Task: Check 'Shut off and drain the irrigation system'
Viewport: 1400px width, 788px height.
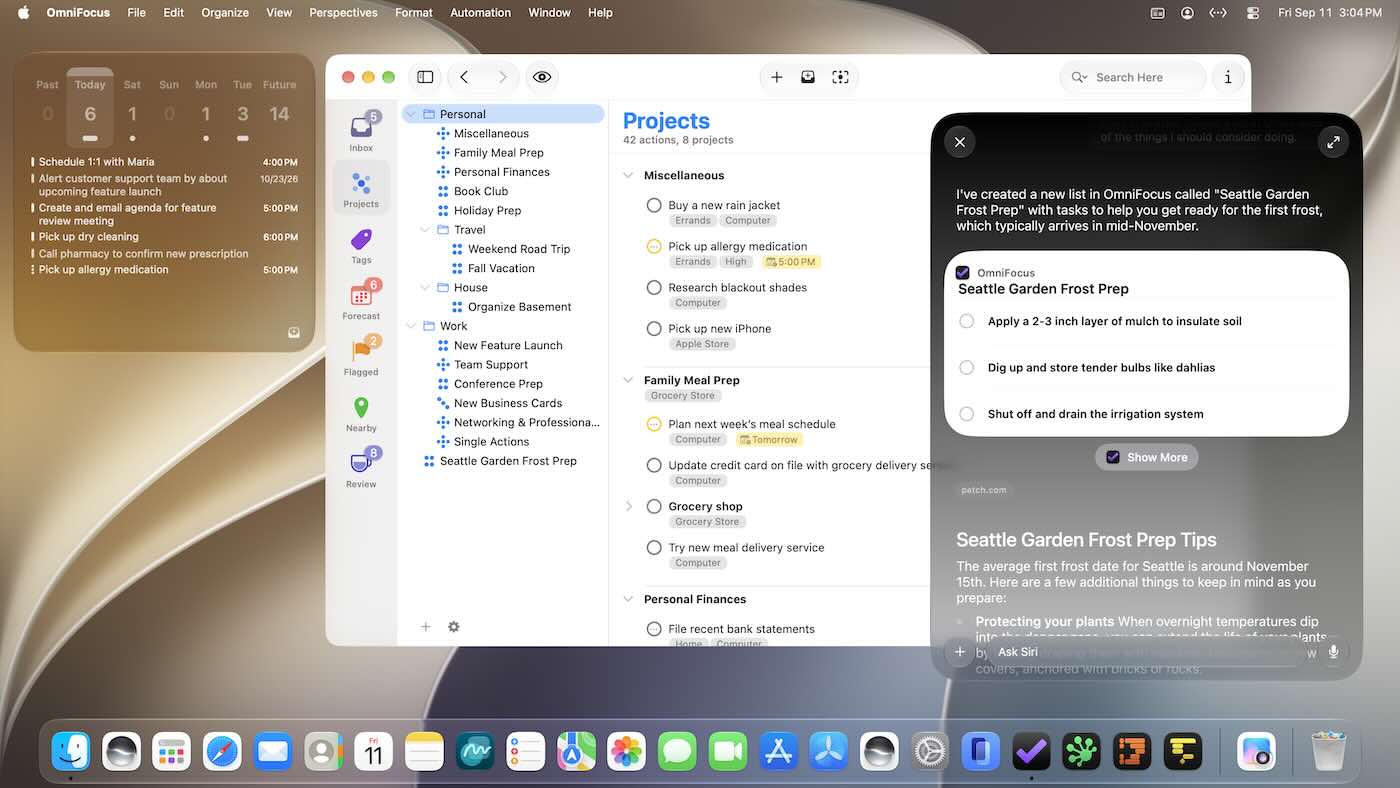Action: (966, 413)
